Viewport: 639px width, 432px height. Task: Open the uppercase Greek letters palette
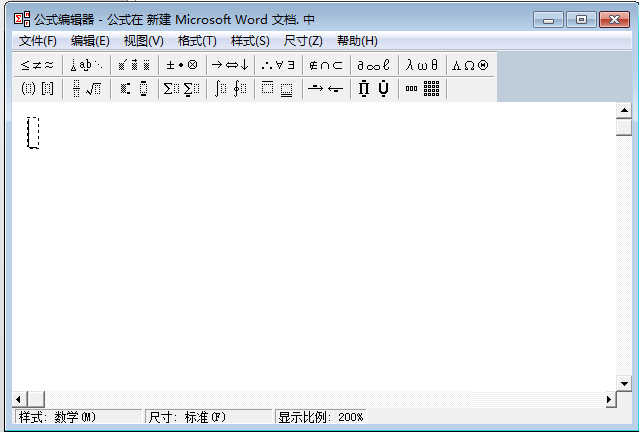[x=470, y=65]
